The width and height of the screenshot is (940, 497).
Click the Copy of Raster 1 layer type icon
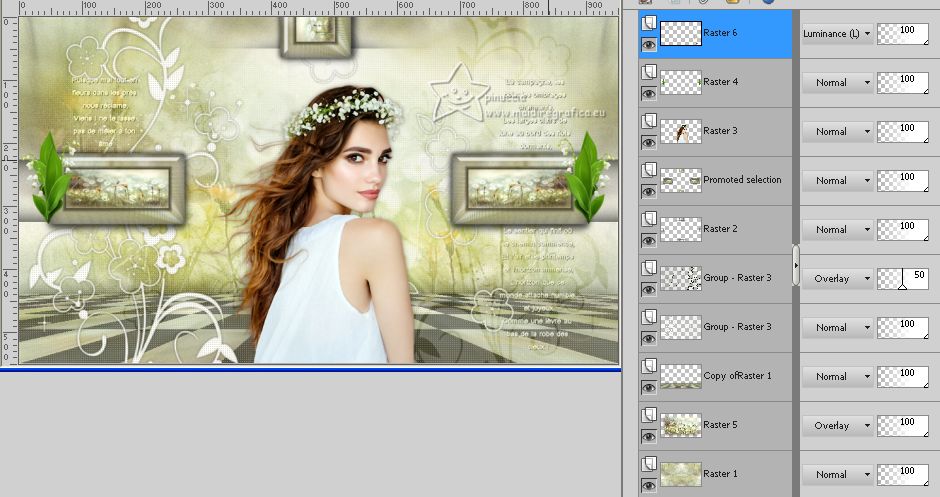coord(648,367)
